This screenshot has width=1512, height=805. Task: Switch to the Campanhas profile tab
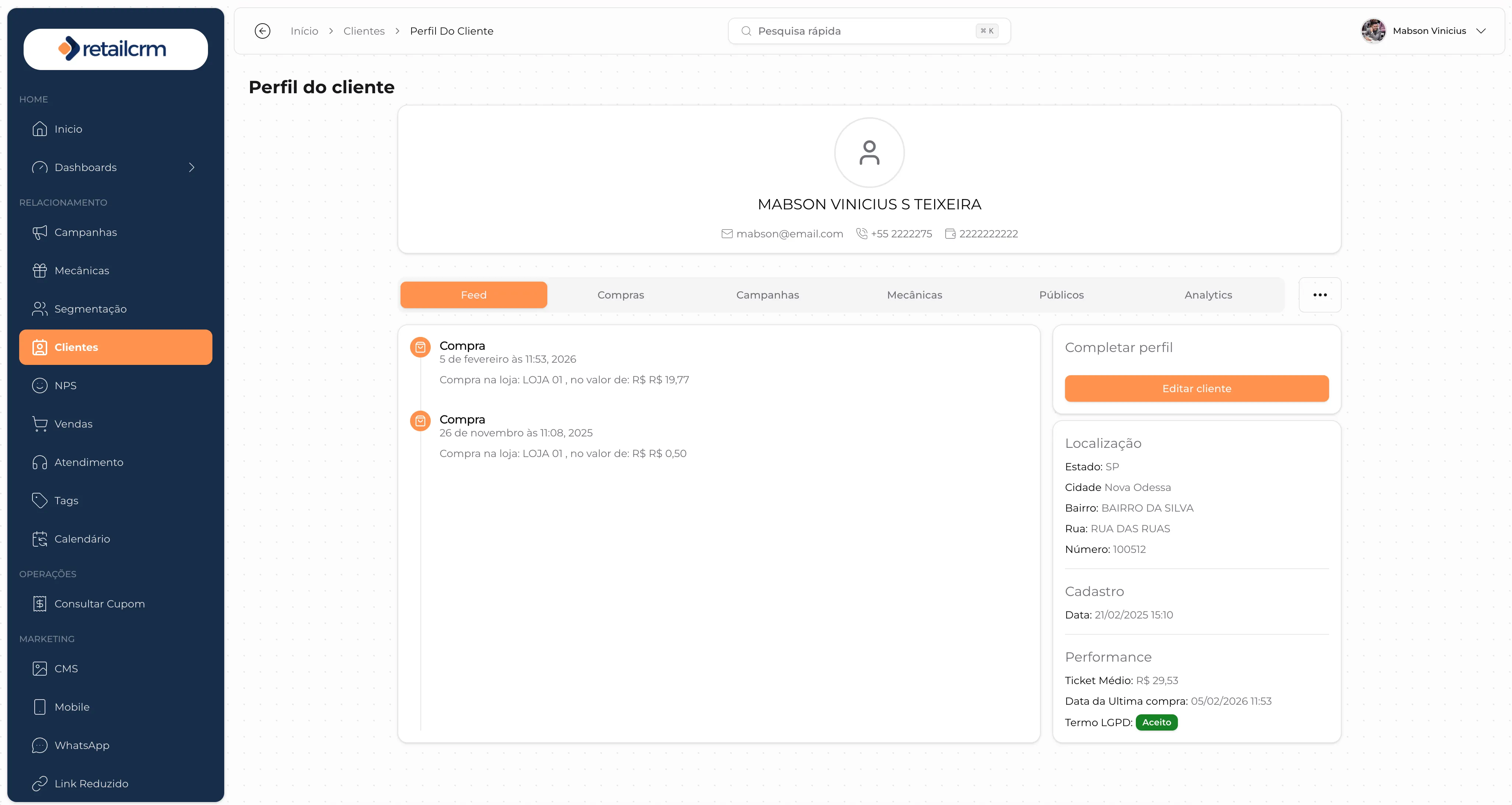click(x=767, y=295)
